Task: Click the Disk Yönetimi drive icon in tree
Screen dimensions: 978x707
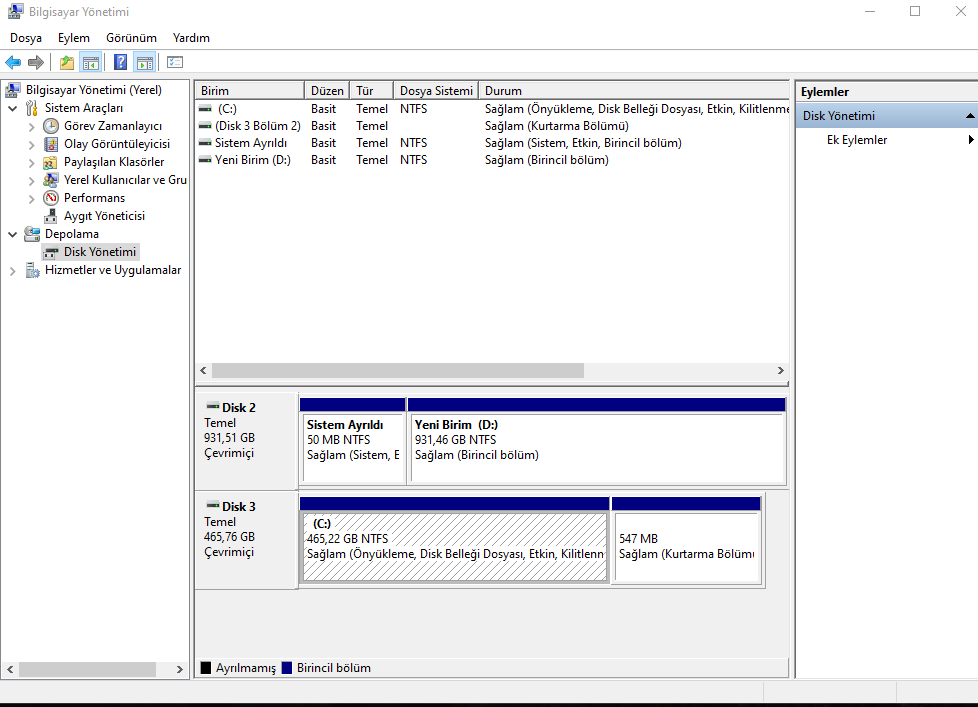Action: pos(51,252)
